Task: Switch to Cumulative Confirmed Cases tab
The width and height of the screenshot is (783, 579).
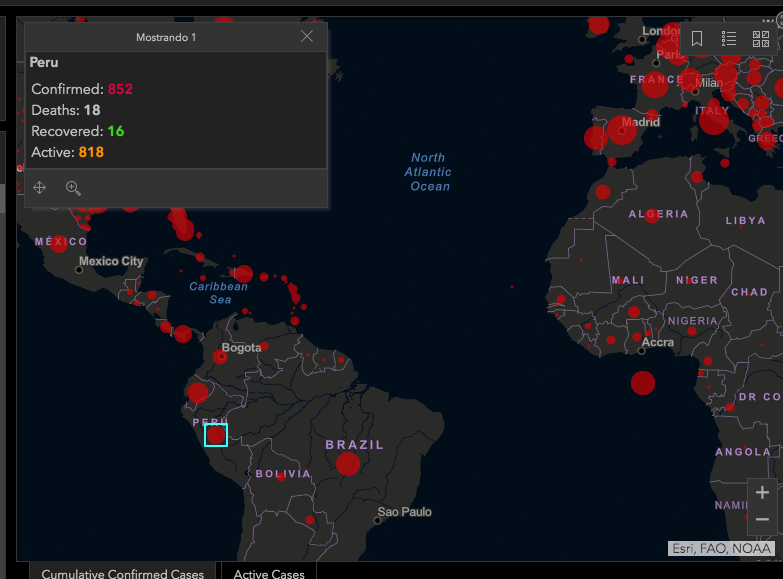Action: (x=122, y=573)
